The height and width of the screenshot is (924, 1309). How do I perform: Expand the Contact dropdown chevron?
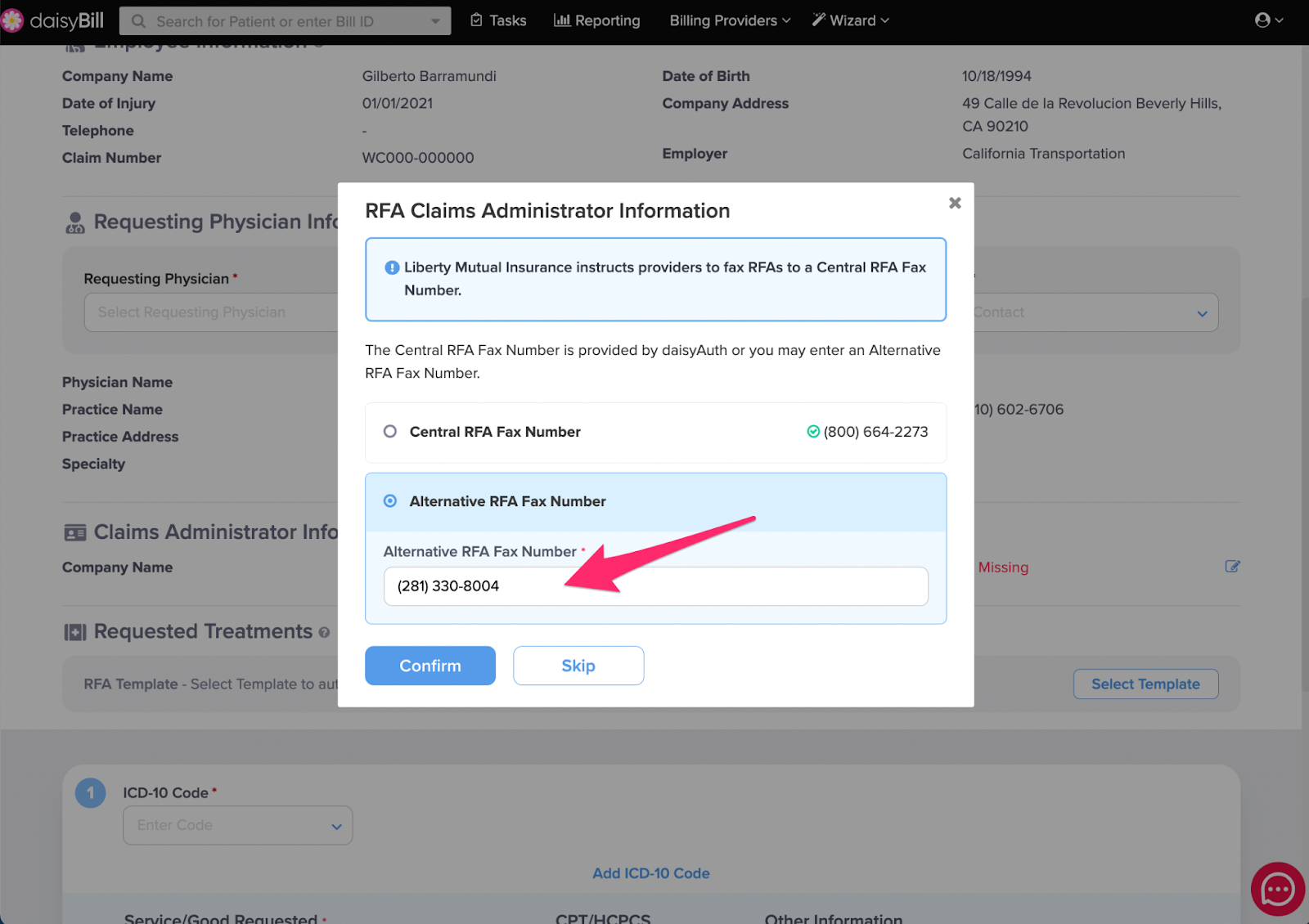tap(1202, 313)
